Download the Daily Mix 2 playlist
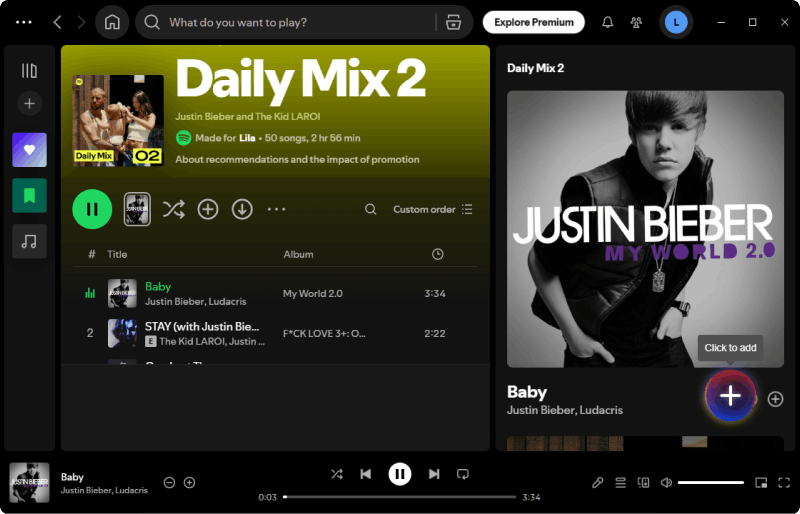 (242, 209)
